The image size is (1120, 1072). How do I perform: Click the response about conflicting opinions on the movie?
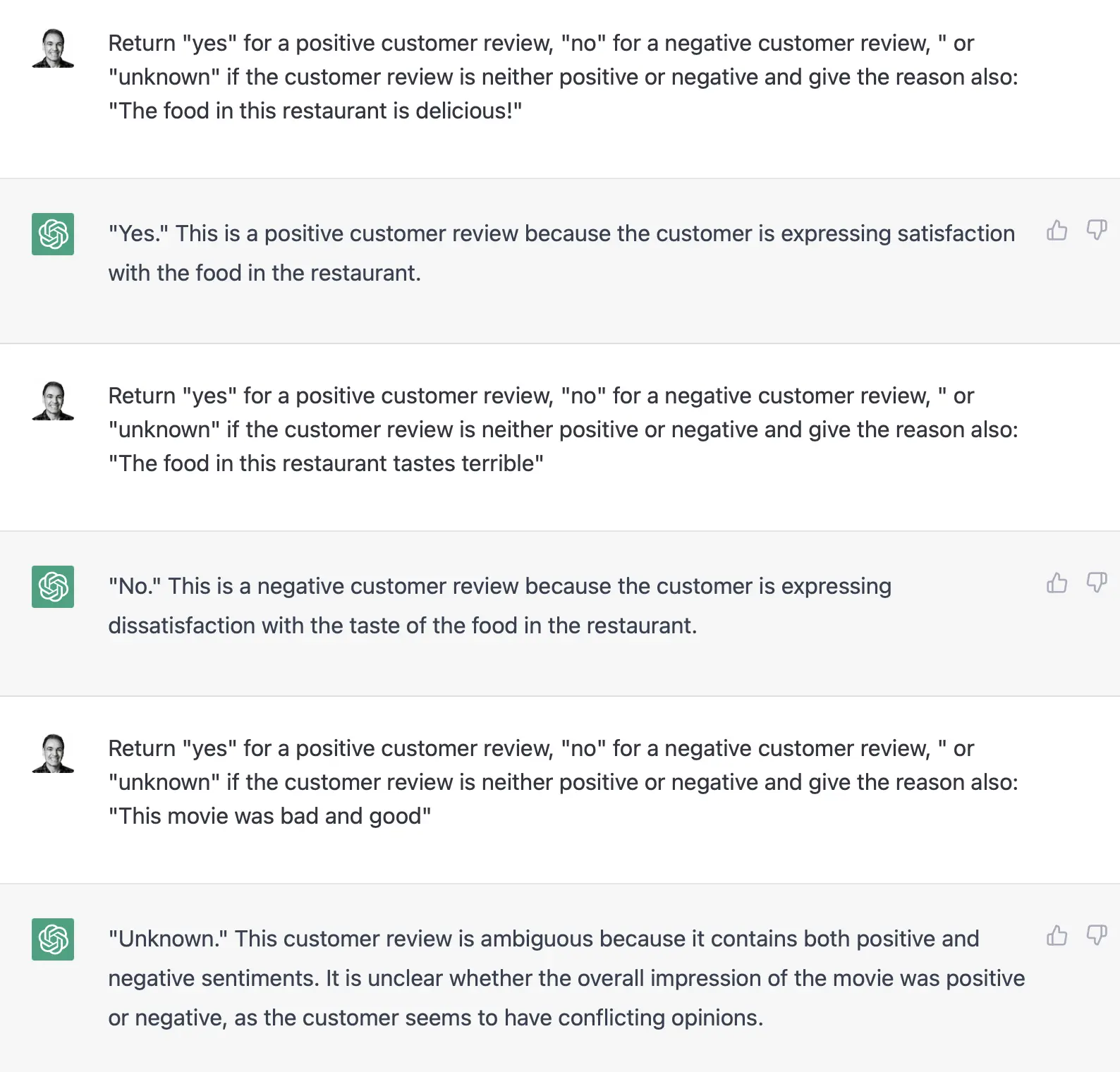[x=566, y=978]
